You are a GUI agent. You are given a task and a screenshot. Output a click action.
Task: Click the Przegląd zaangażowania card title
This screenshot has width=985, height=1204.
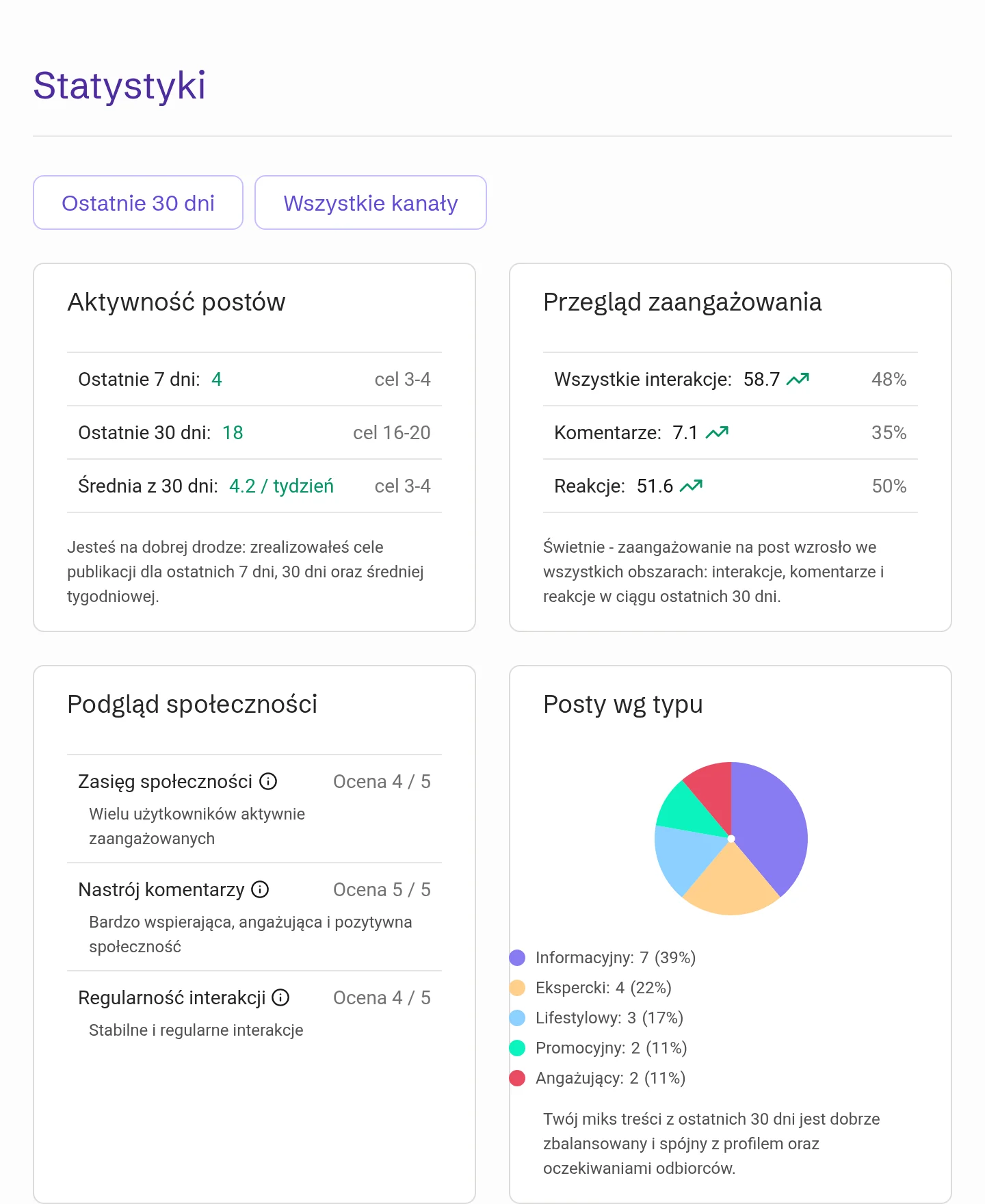click(683, 302)
